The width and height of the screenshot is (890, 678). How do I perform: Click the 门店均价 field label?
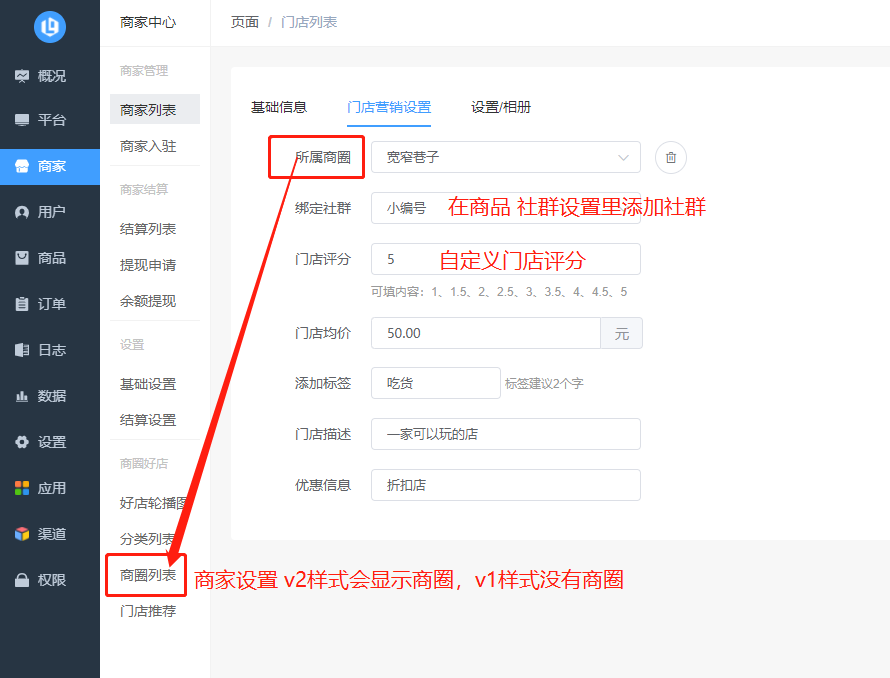[323, 333]
